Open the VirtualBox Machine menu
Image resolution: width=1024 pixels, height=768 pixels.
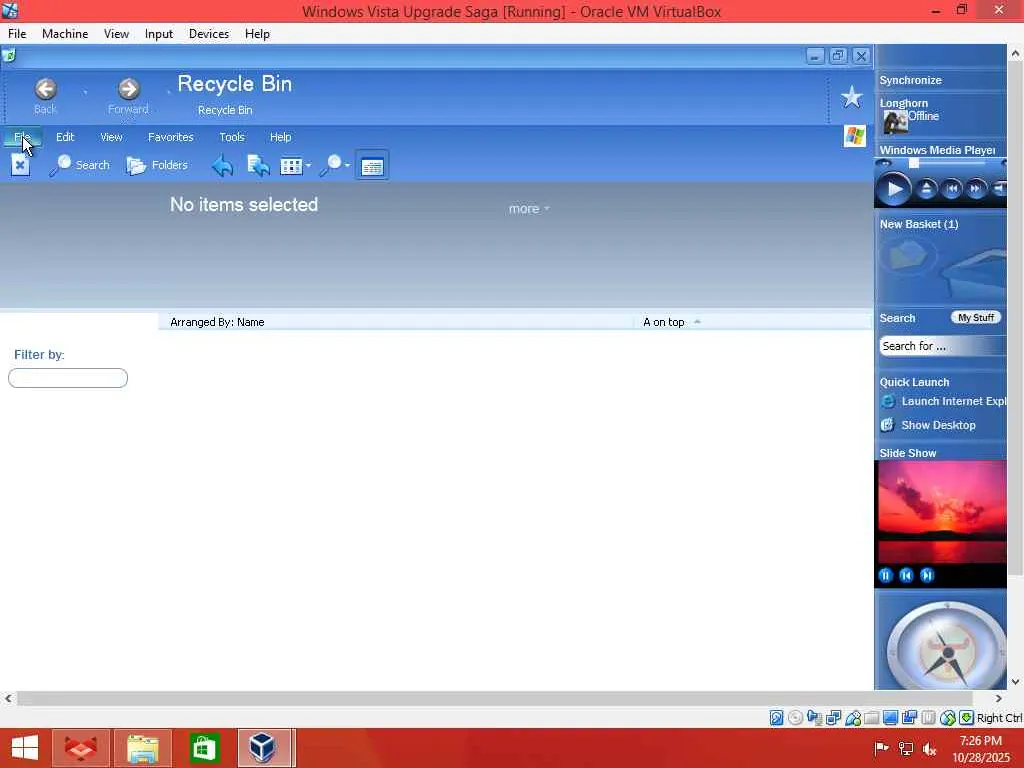click(65, 34)
